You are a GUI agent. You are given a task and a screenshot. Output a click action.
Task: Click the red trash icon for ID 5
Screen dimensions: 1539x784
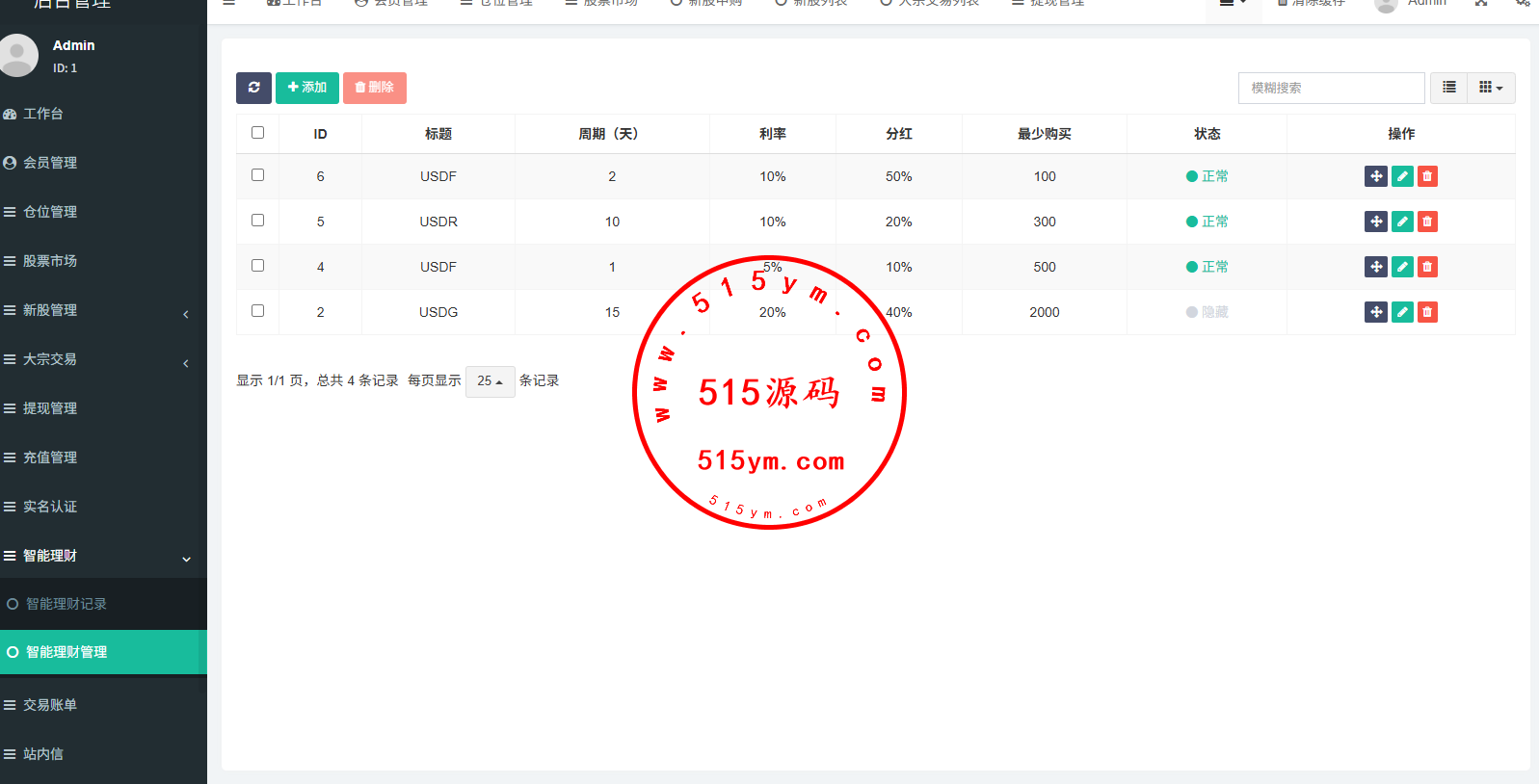pos(1427,222)
